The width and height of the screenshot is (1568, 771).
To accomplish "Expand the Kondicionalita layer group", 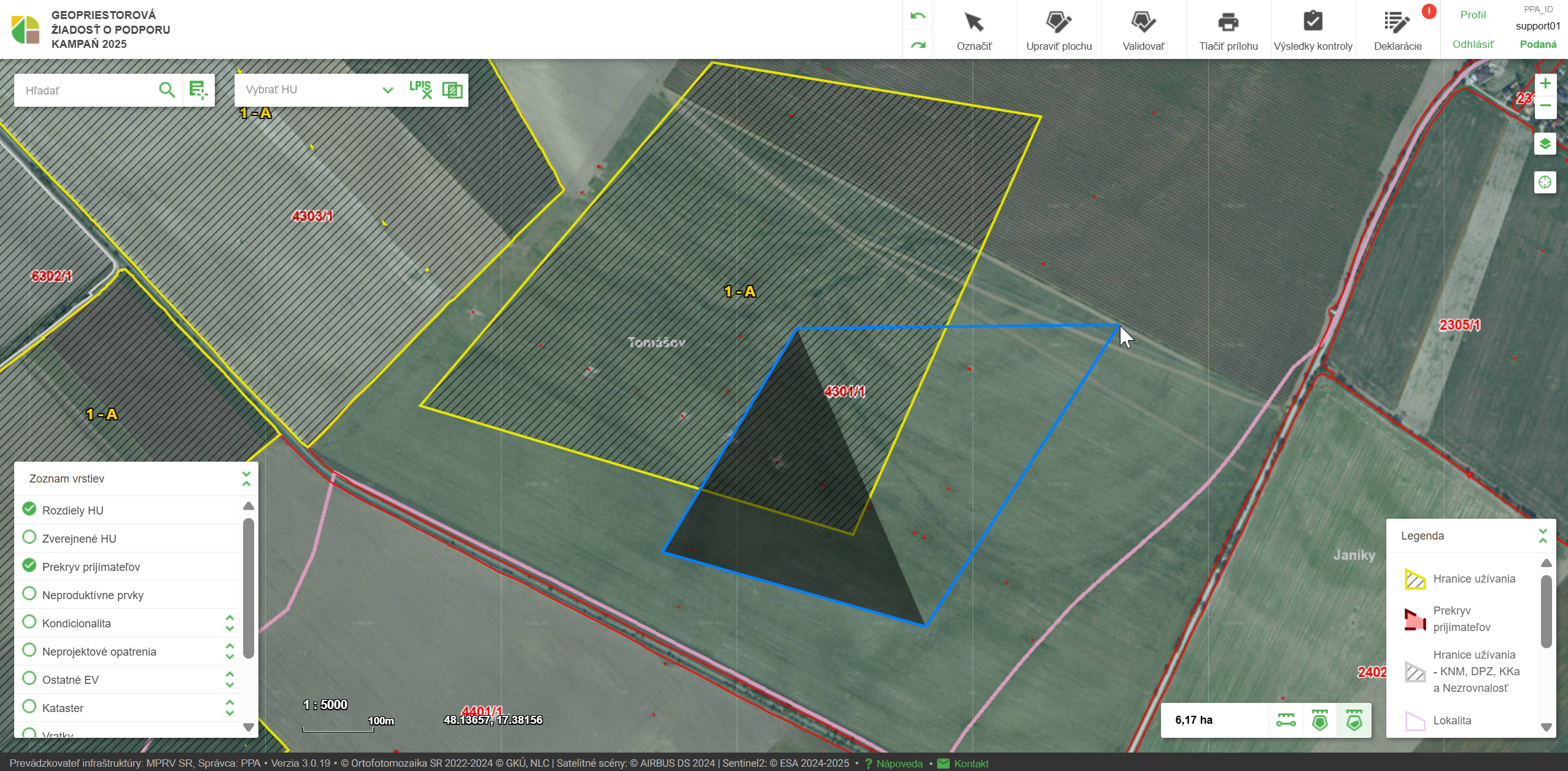I will coord(230,622).
